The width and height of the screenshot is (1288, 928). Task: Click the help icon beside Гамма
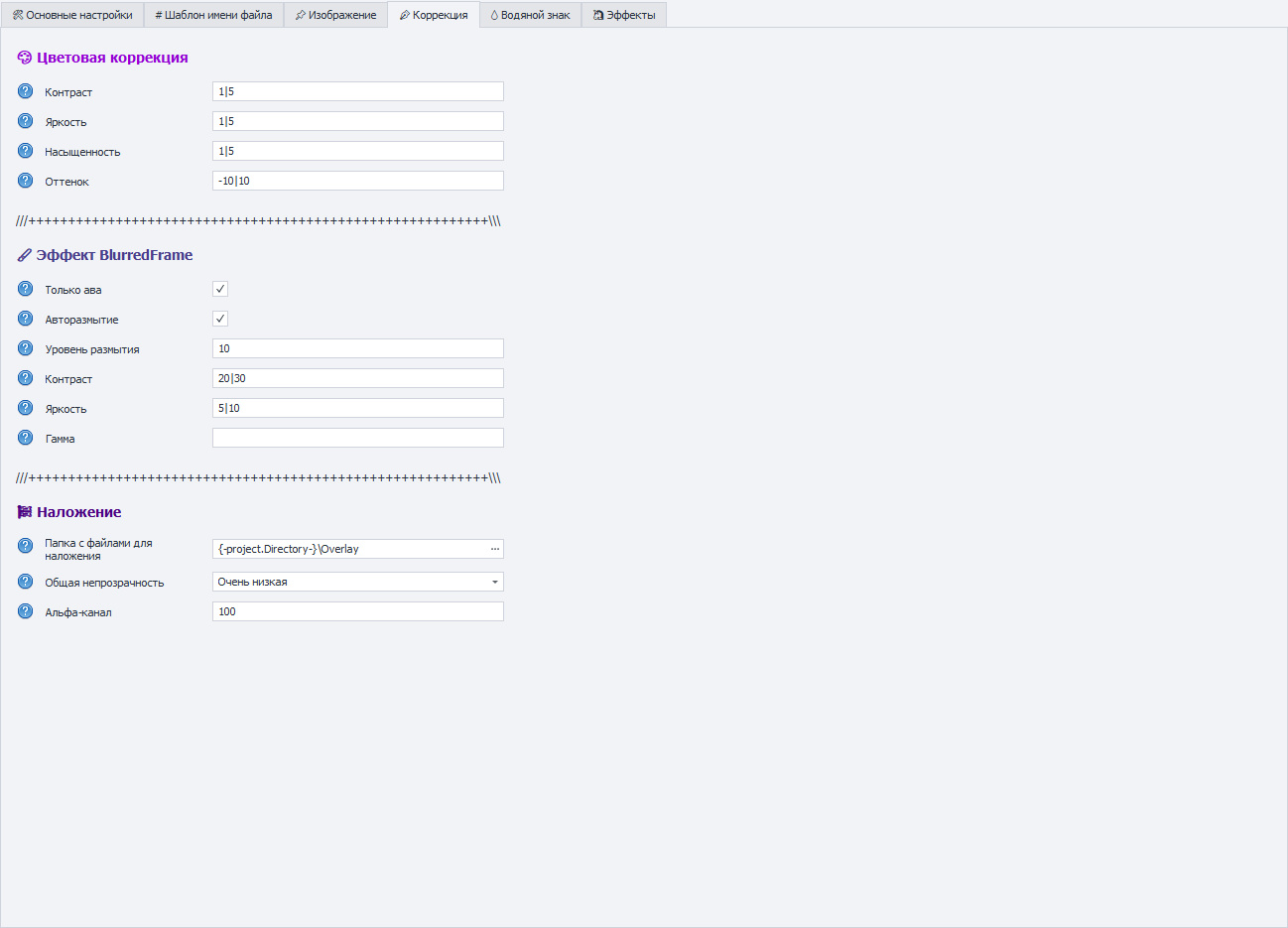tap(26, 438)
